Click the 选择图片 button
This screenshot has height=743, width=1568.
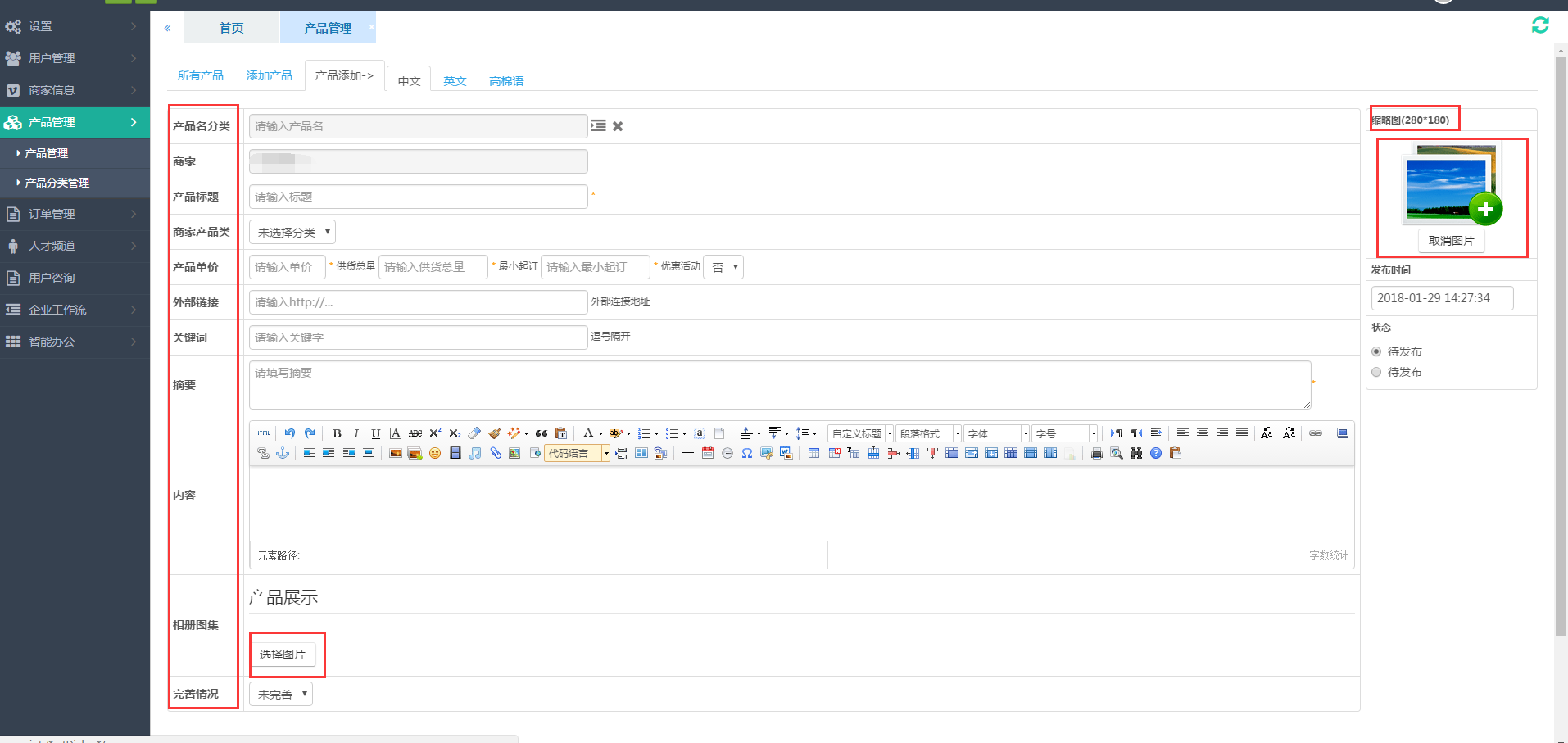tap(283, 655)
